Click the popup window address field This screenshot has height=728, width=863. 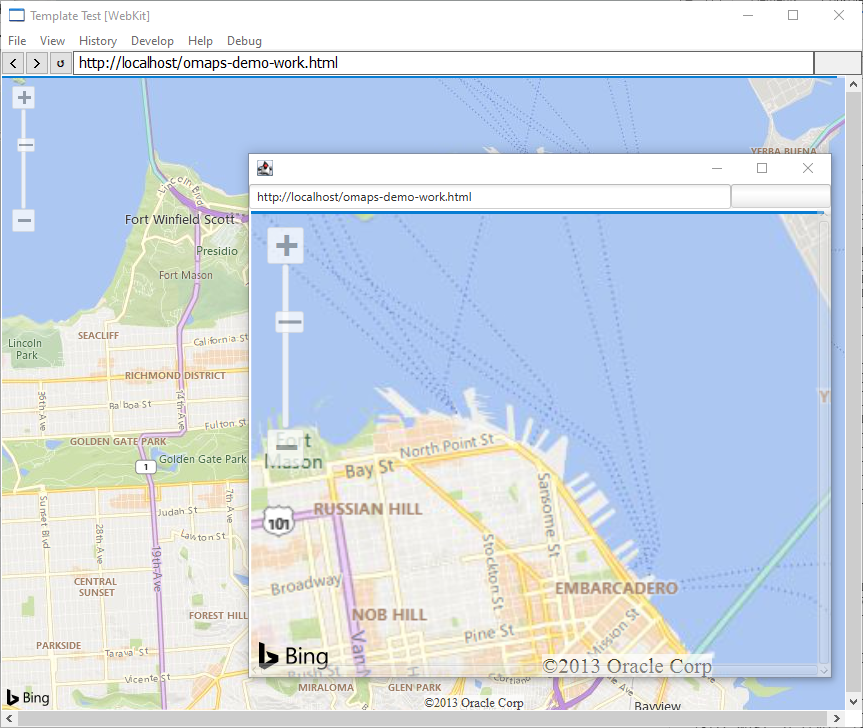(x=490, y=197)
